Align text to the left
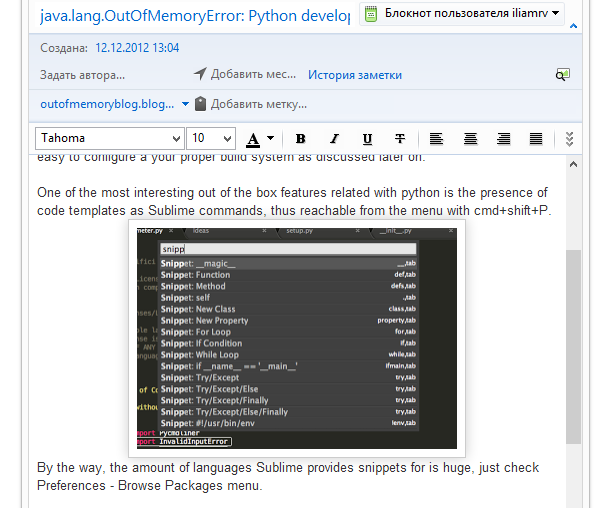The width and height of the screenshot is (600, 508). pos(436,138)
